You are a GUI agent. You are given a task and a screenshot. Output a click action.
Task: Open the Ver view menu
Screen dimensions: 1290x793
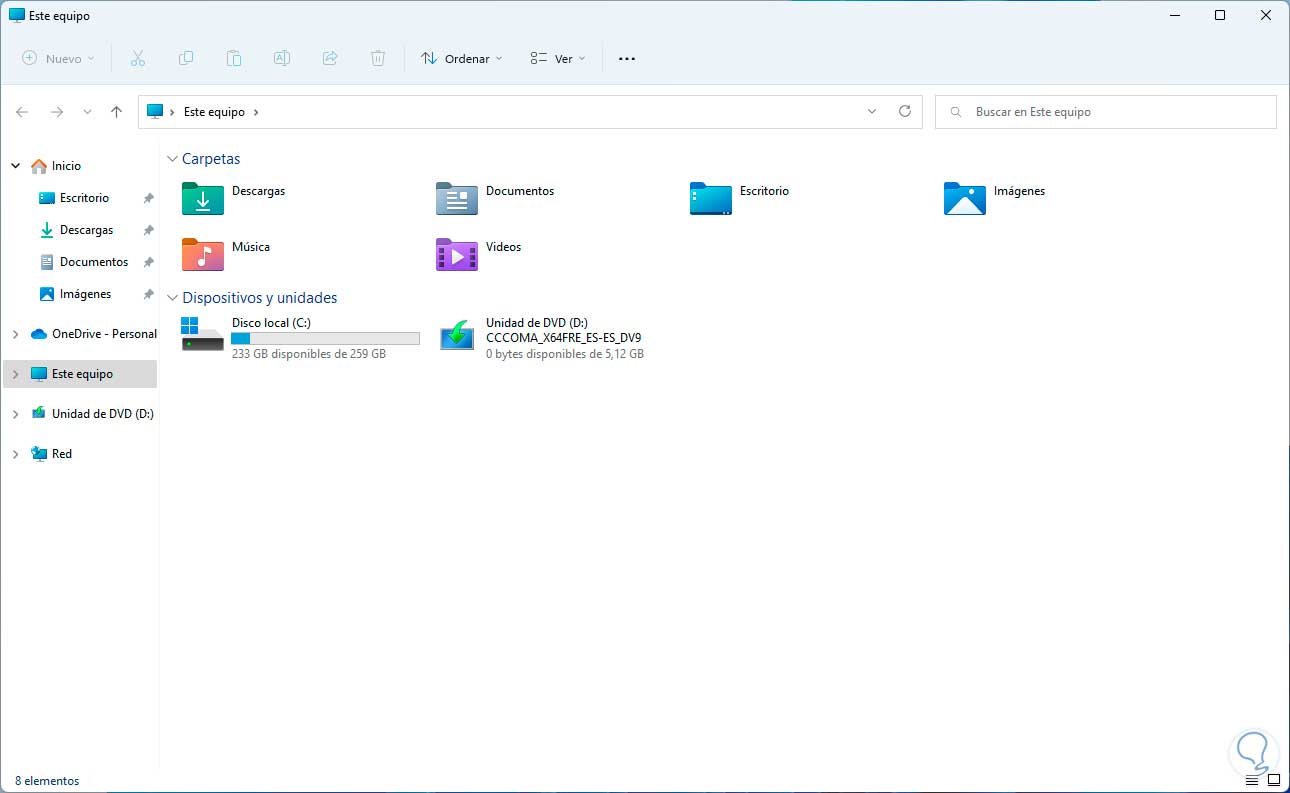(x=557, y=59)
